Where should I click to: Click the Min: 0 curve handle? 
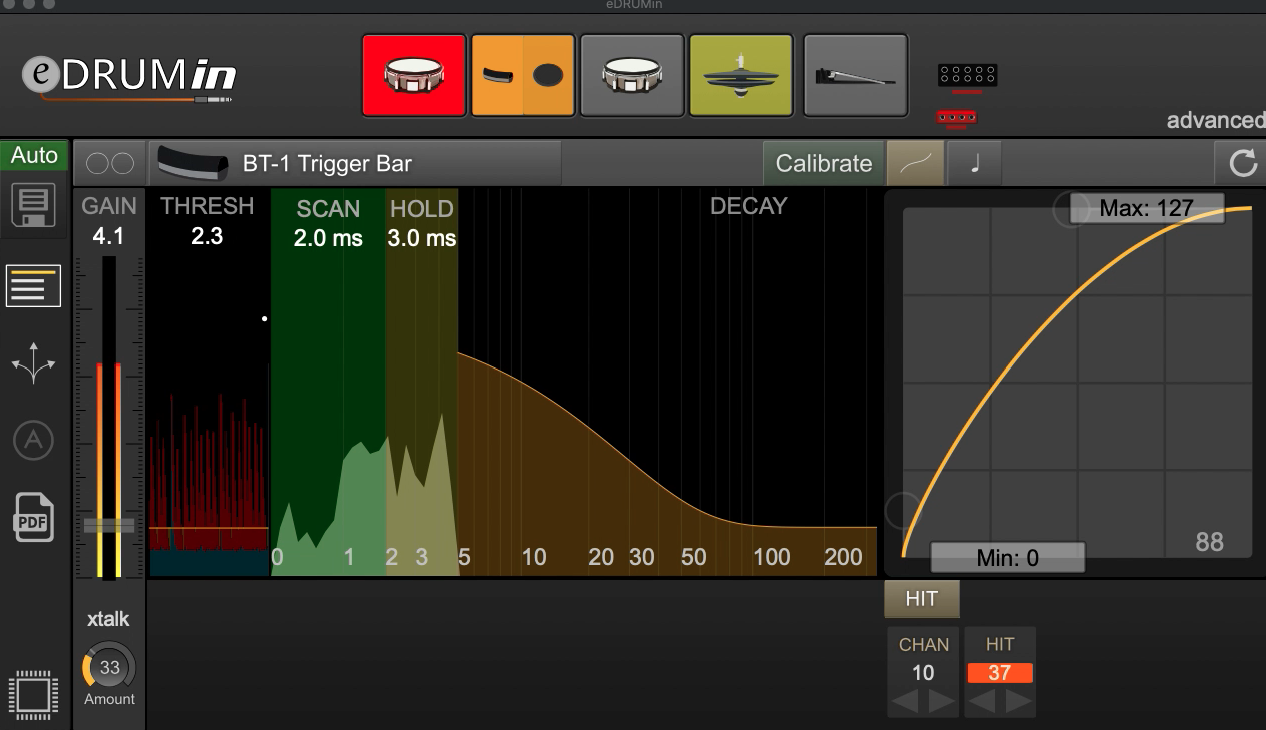coord(1008,557)
